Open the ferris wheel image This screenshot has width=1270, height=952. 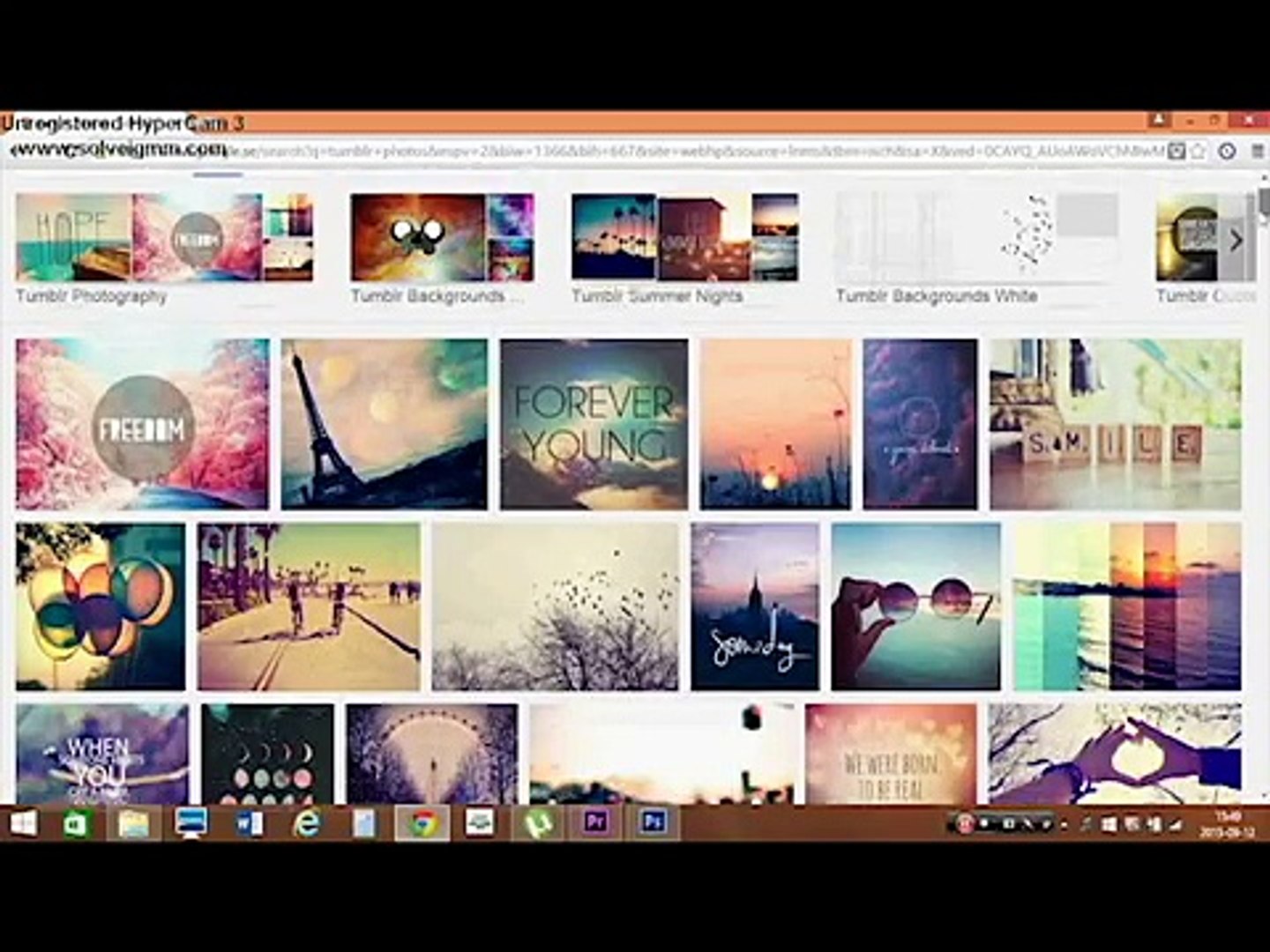point(432,754)
